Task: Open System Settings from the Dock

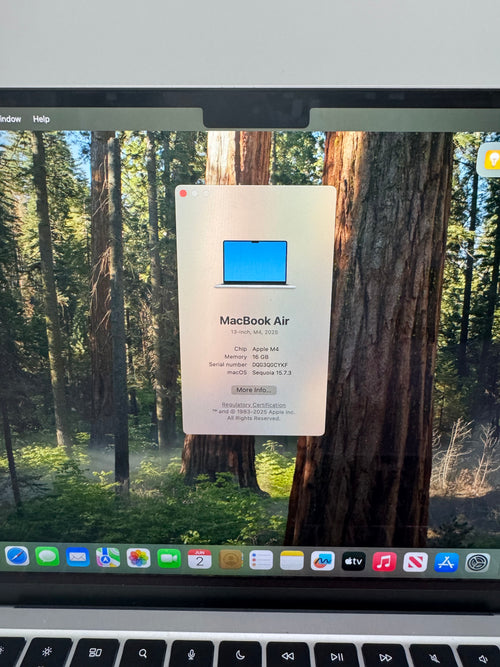Action: [x=477, y=563]
